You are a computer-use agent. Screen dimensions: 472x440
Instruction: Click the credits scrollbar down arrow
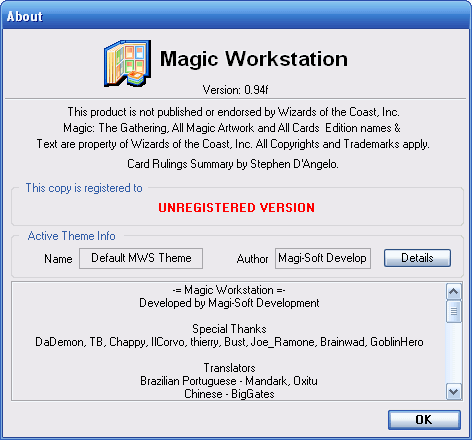pos(454,391)
